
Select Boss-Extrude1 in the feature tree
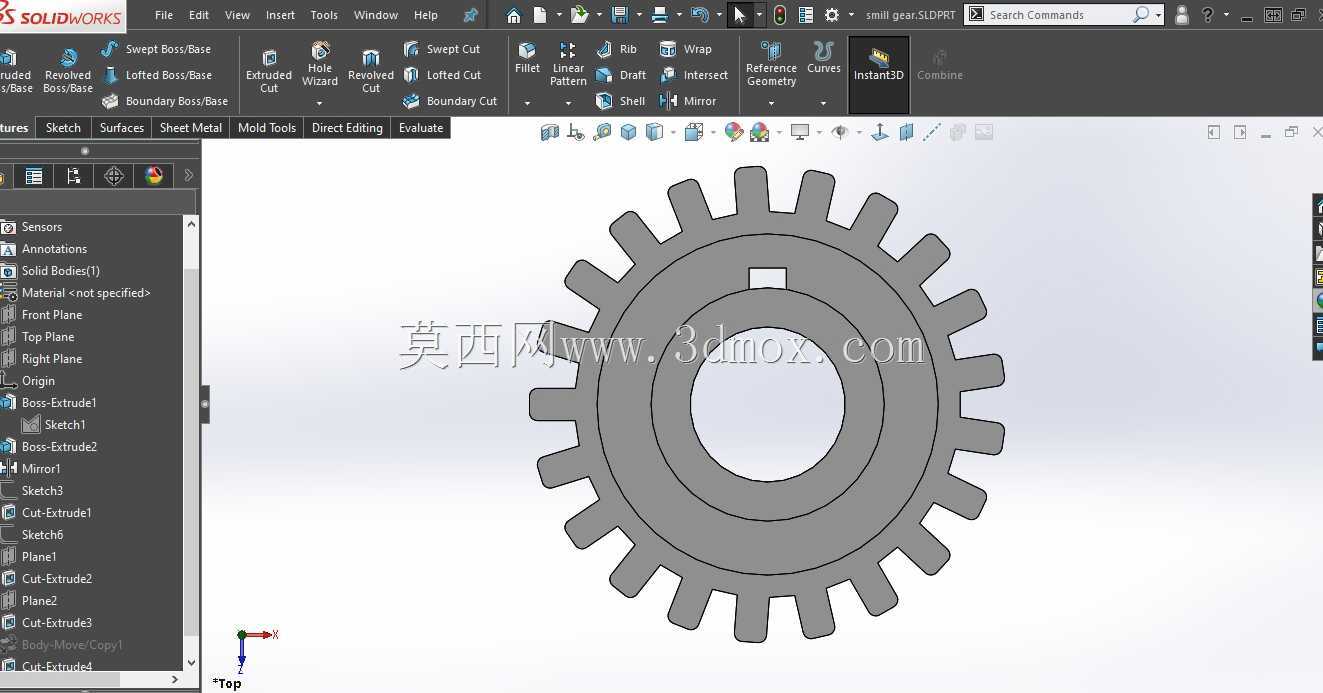pos(59,403)
